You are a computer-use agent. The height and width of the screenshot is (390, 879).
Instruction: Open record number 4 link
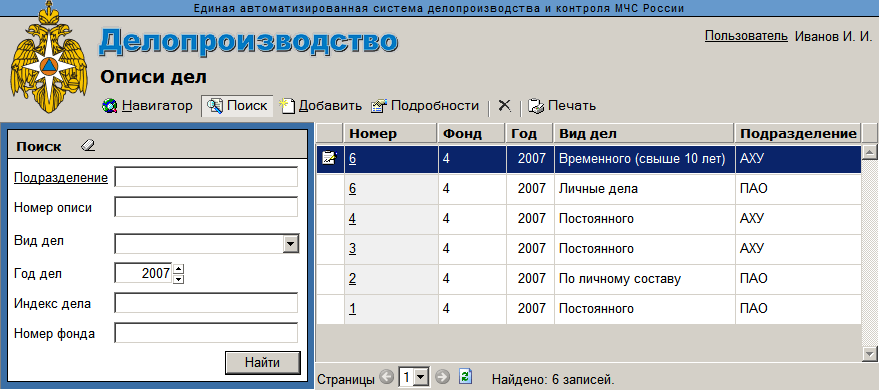(353, 219)
